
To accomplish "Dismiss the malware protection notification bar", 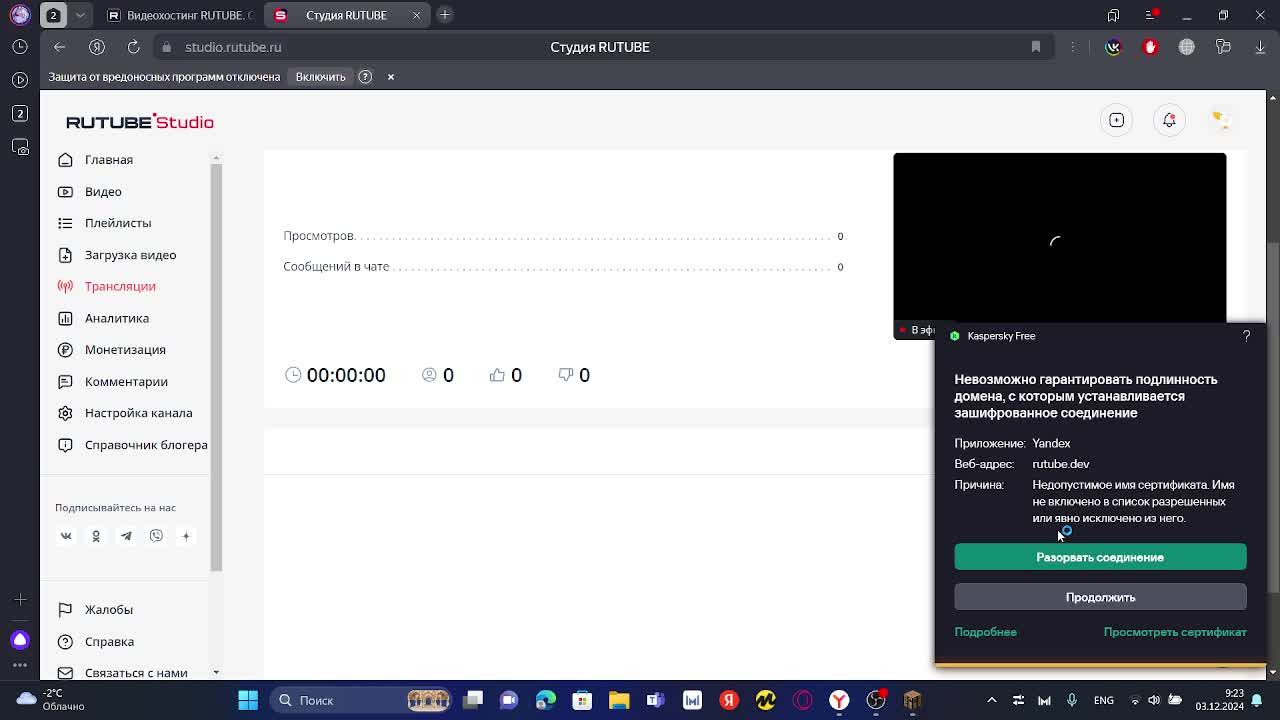I will pos(391,77).
